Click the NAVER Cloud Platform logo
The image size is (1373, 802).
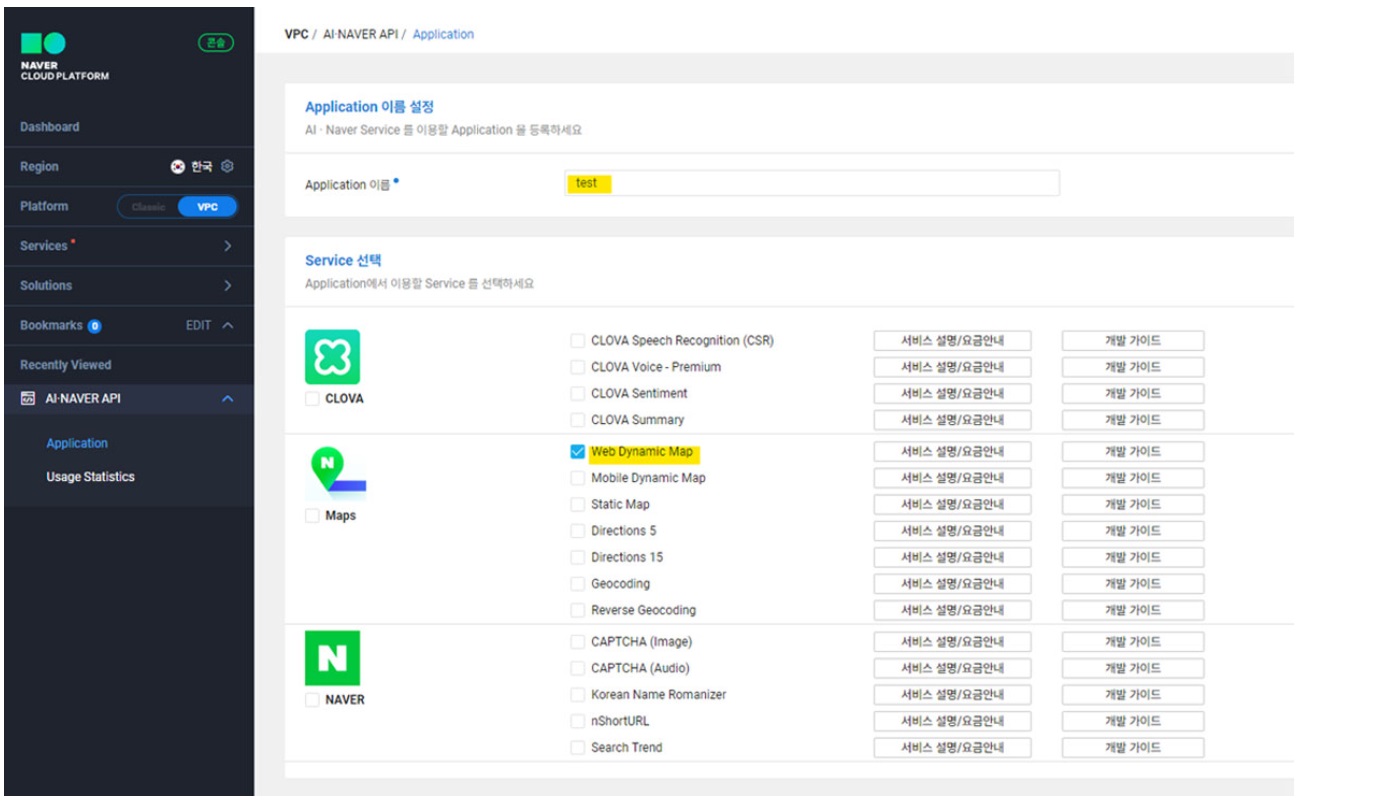[x=64, y=57]
